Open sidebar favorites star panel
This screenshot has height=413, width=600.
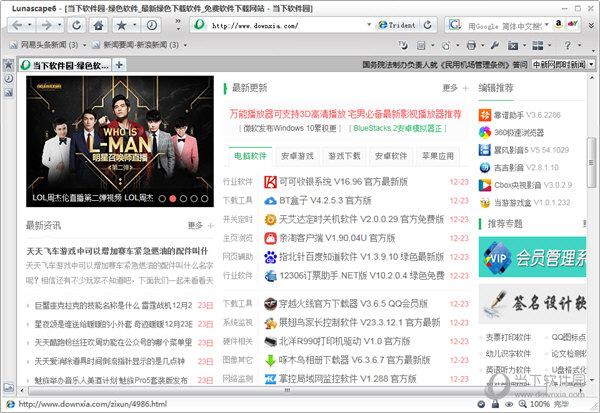tap(8, 65)
